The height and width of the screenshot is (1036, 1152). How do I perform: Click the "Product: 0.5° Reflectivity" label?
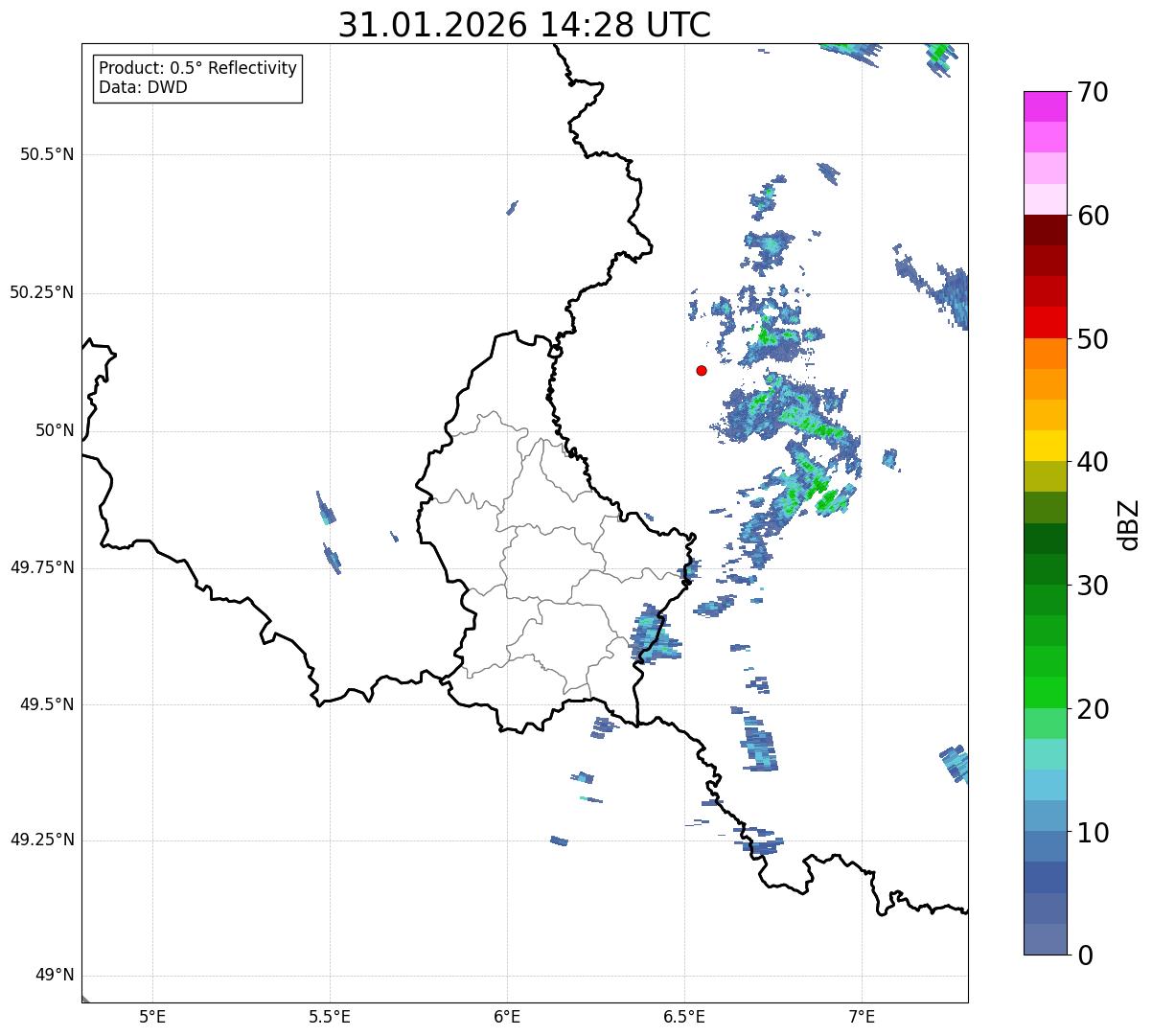197,69
